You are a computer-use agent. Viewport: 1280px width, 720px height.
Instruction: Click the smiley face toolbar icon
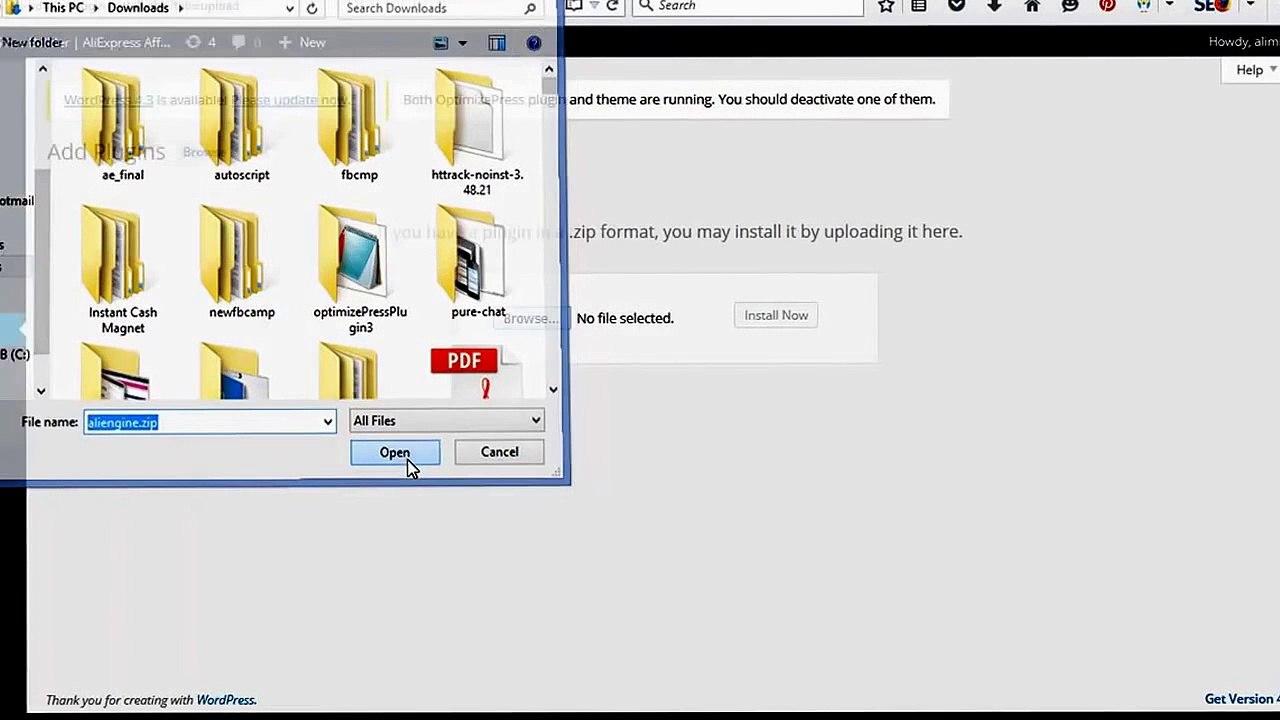1070,6
